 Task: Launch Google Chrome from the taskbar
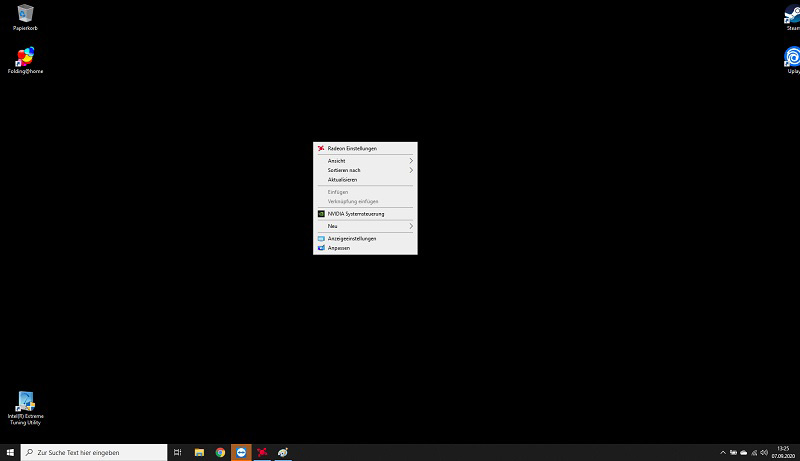coord(220,452)
